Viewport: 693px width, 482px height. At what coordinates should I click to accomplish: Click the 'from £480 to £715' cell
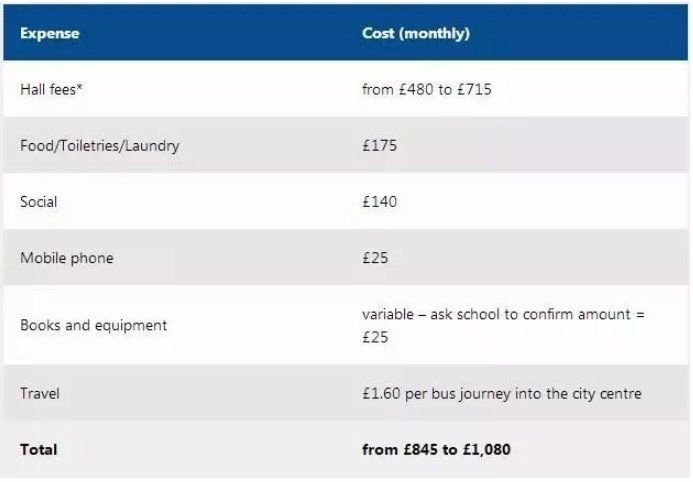coord(426,90)
